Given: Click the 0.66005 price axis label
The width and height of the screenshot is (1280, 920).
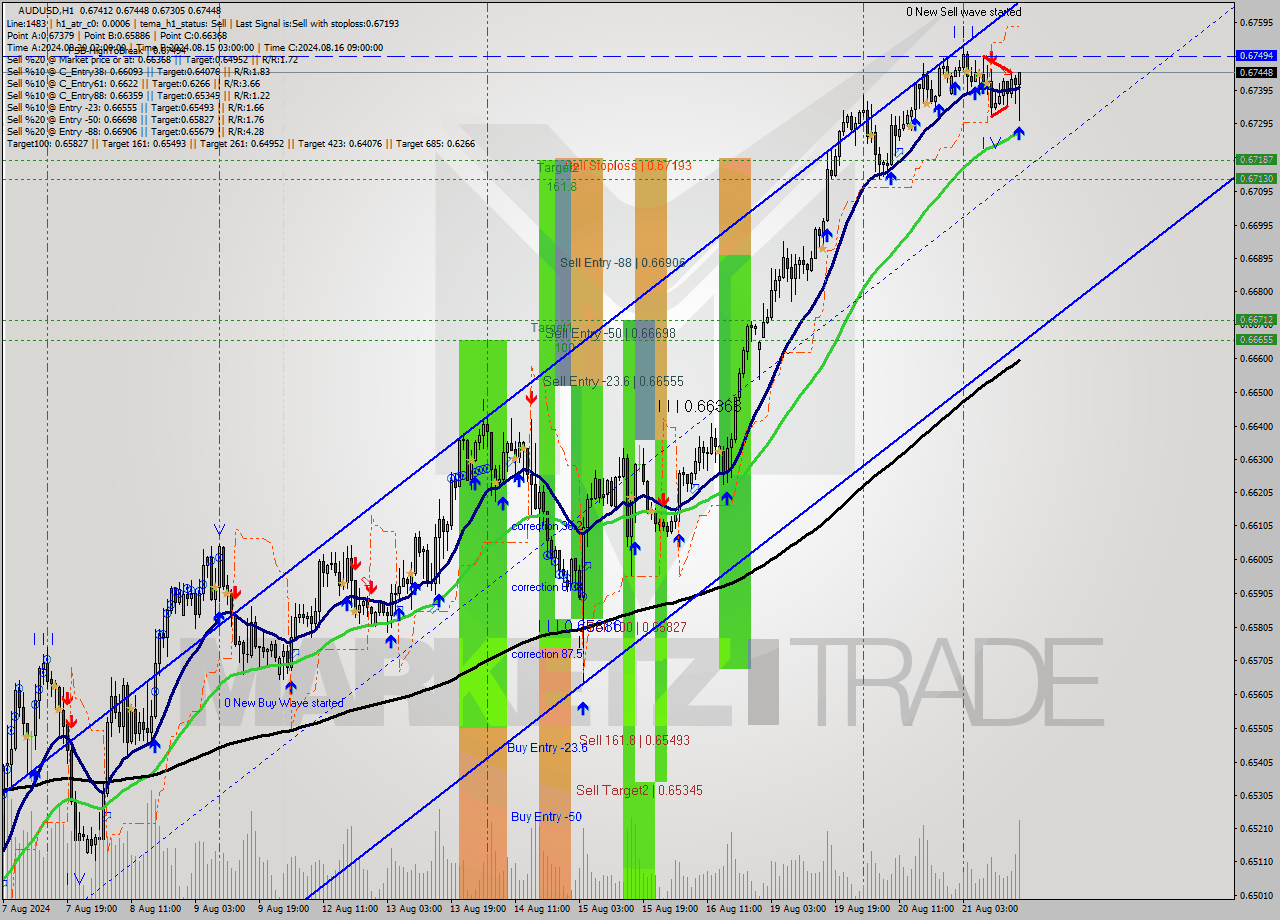Looking at the screenshot, I should [1256, 559].
